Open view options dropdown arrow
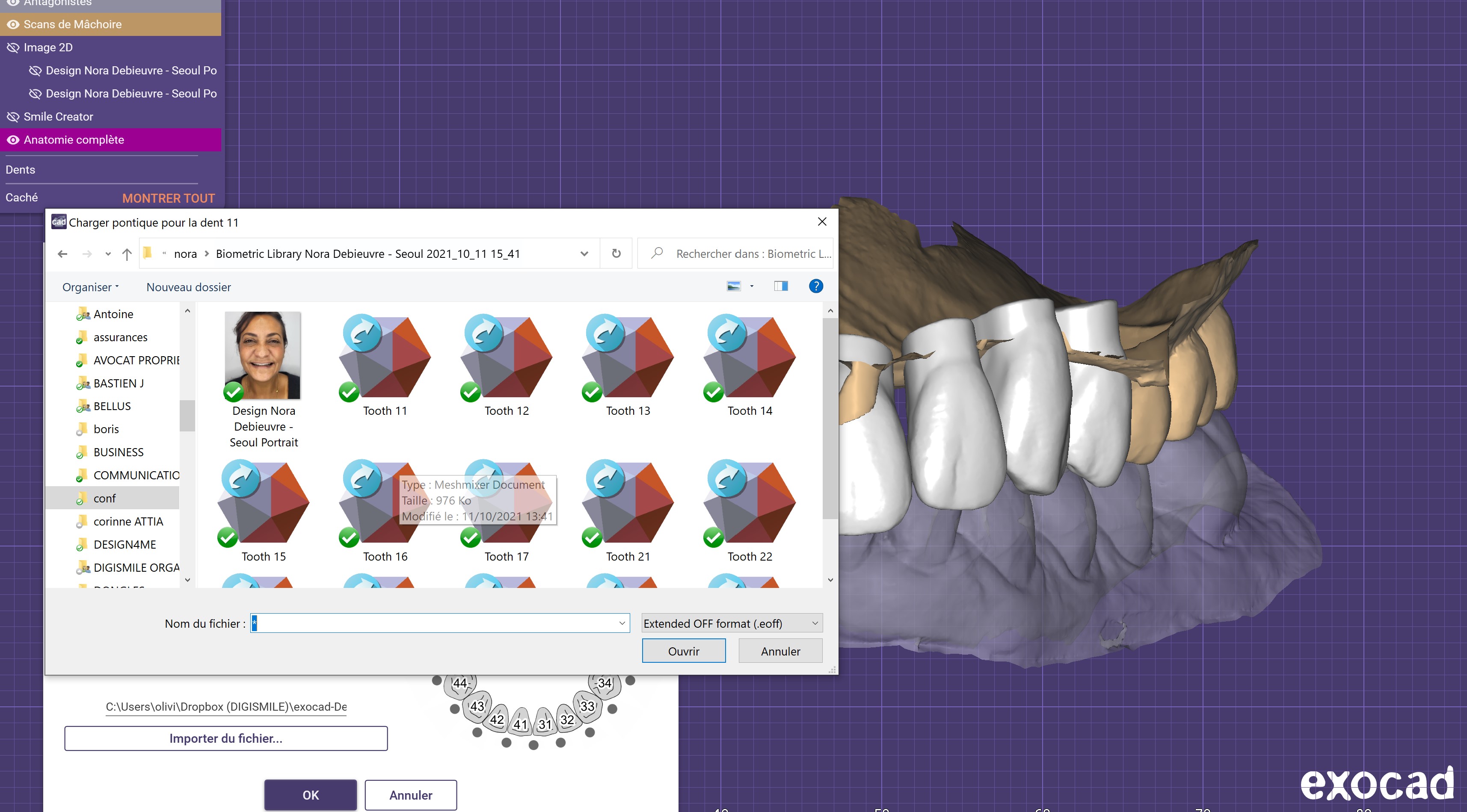The width and height of the screenshot is (1467, 812). [752, 286]
